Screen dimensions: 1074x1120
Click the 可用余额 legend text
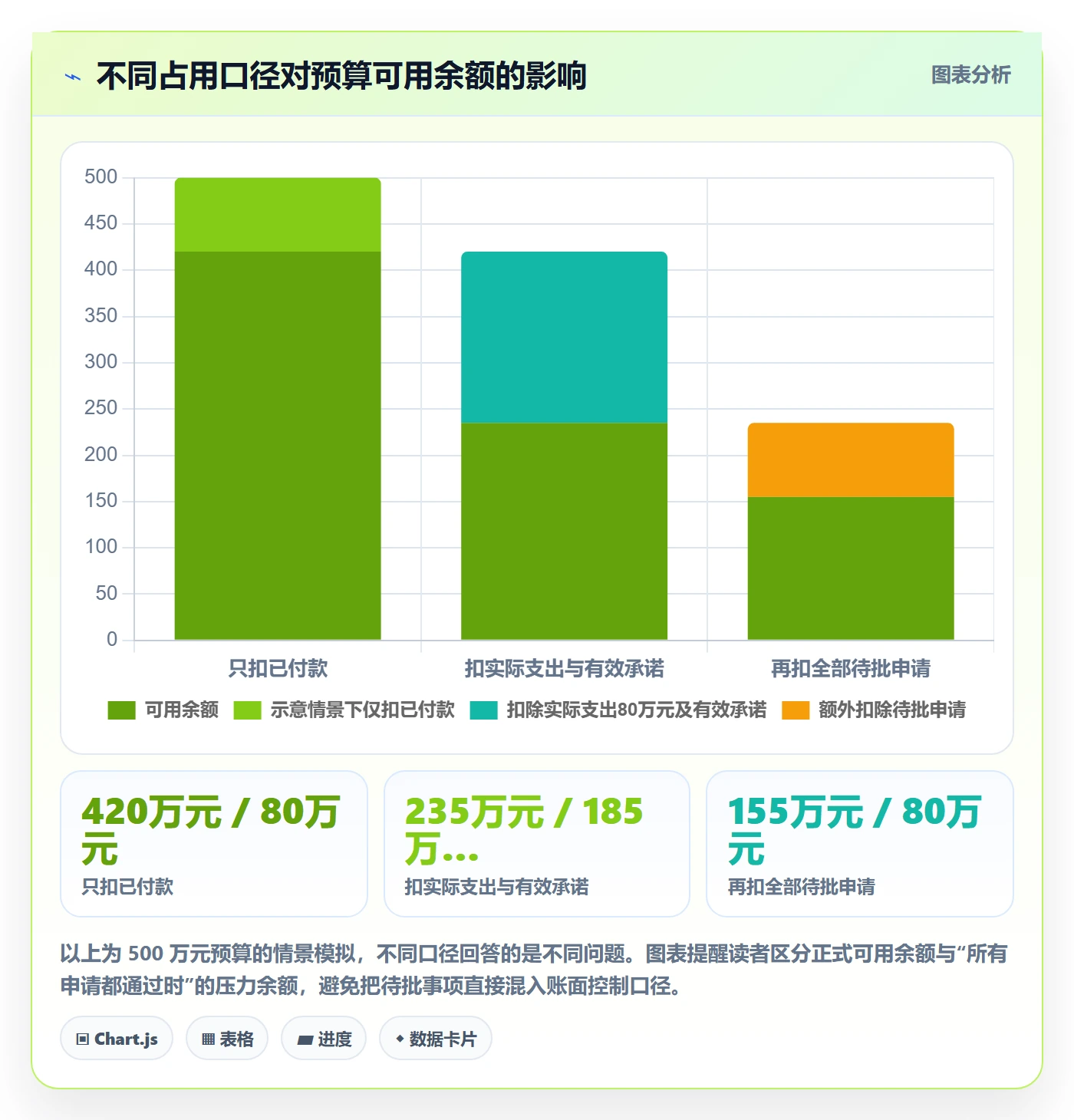182,710
